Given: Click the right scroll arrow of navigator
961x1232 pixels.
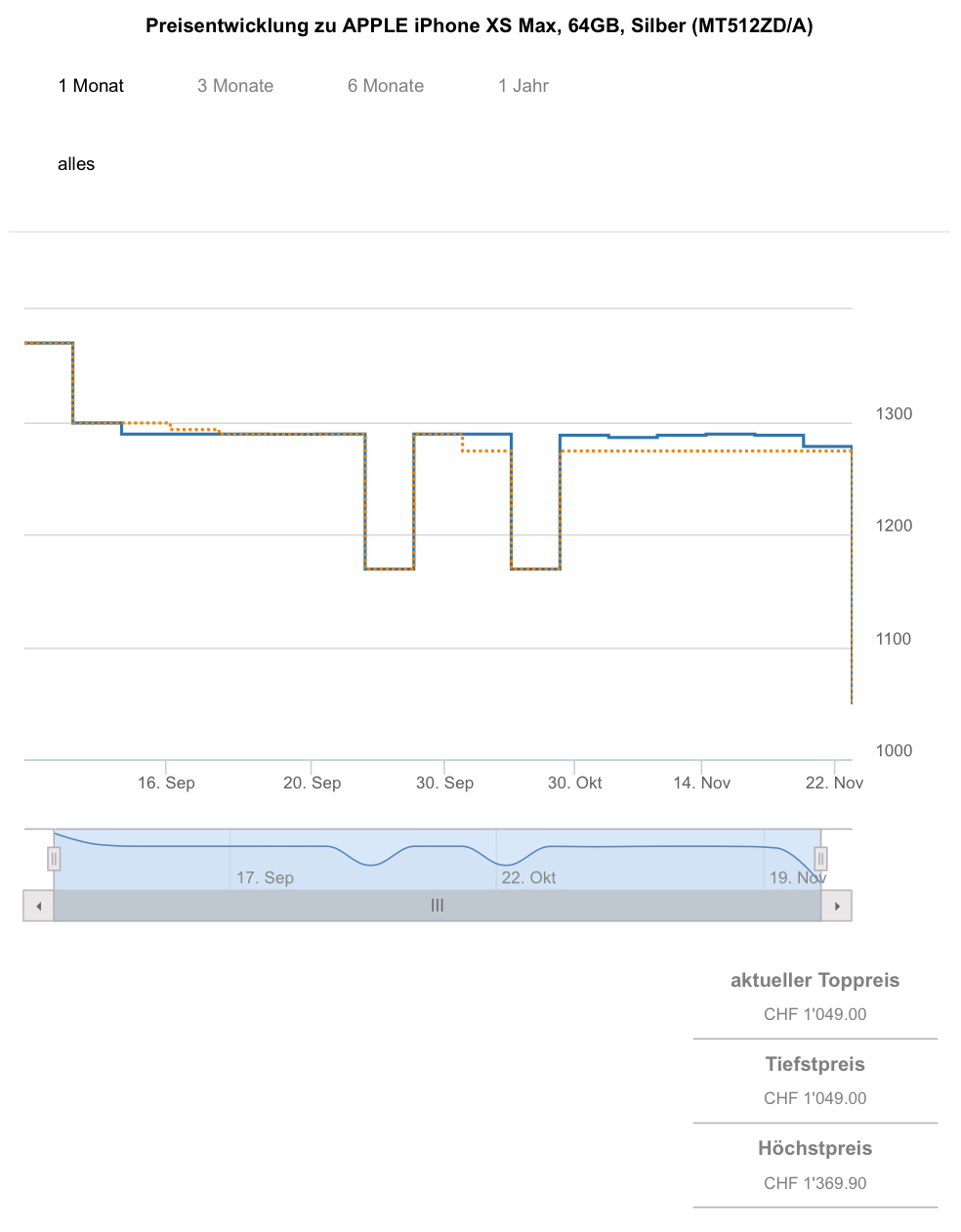Looking at the screenshot, I should [x=837, y=906].
